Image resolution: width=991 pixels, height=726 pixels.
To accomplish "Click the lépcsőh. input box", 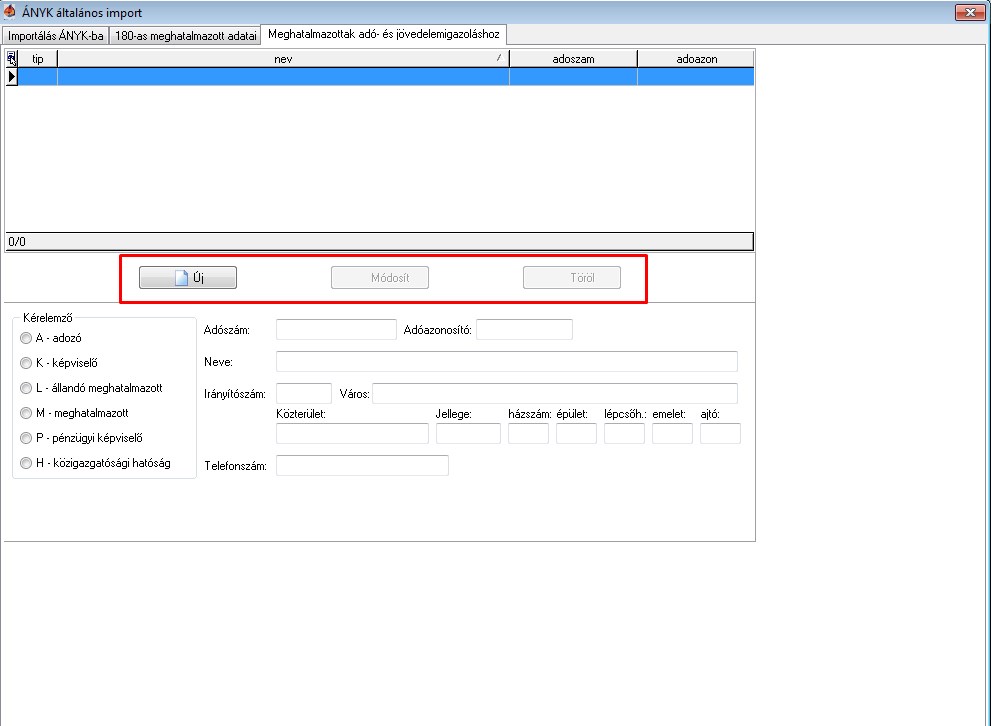I will (x=624, y=433).
